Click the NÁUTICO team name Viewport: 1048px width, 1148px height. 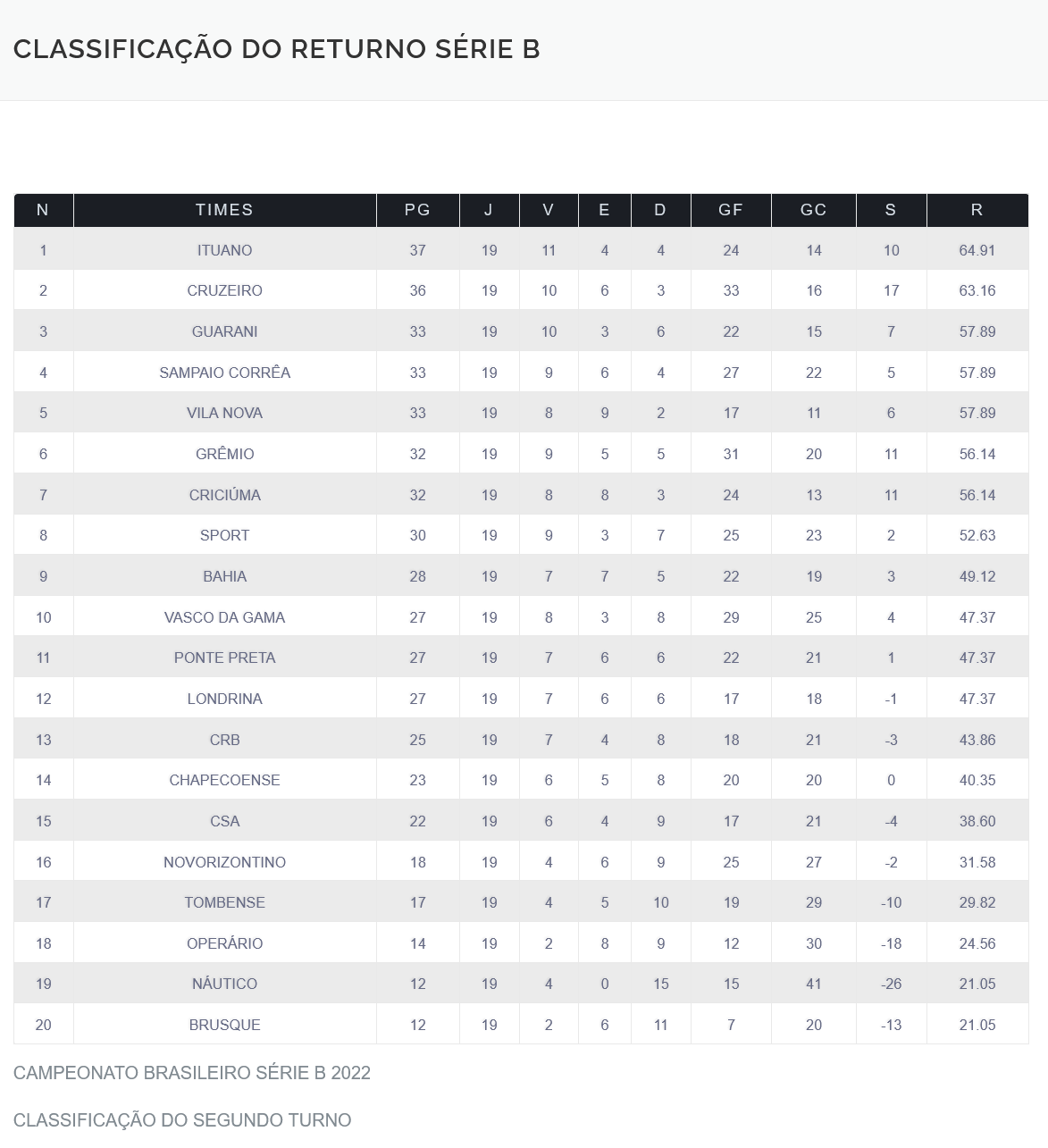pos(224,984)
